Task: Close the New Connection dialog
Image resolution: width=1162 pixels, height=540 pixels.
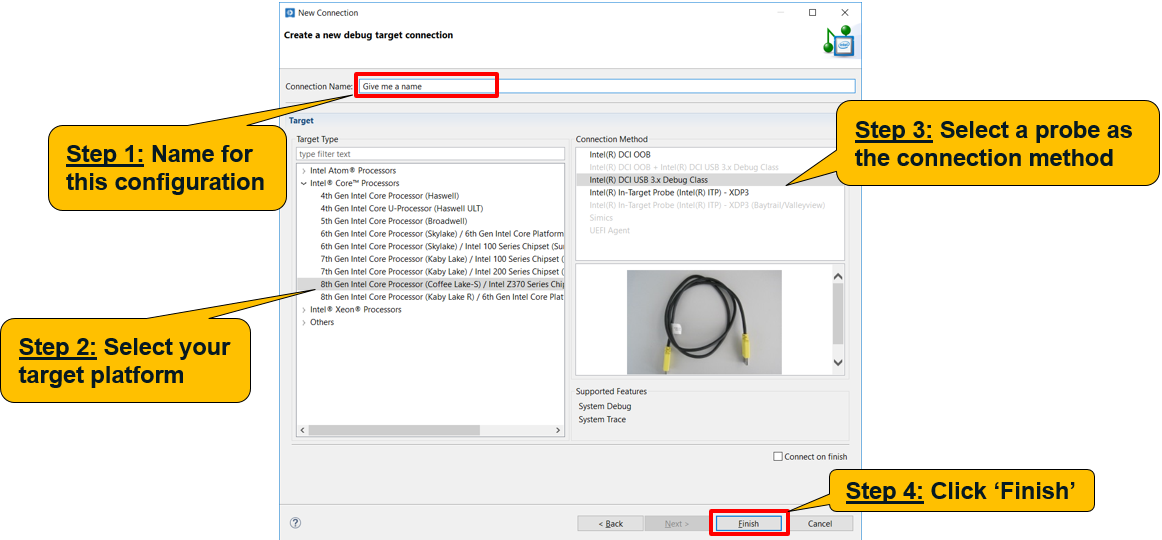Action: pos(845,13)
